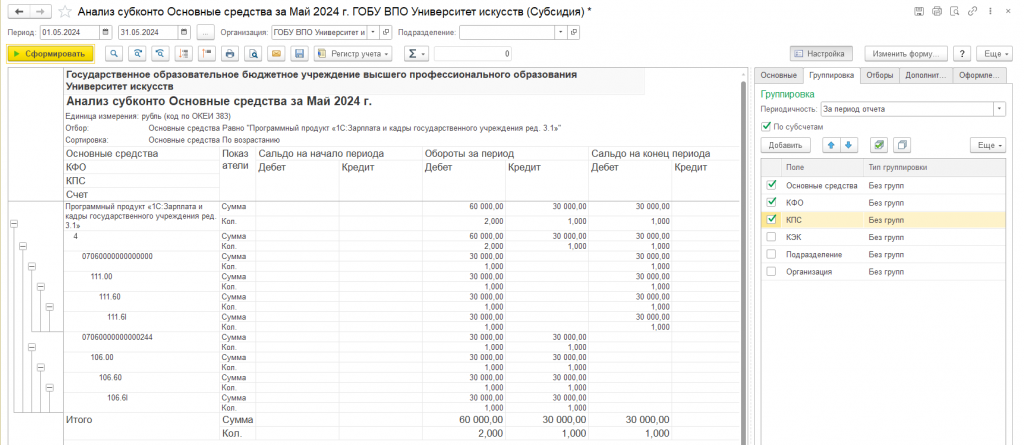Switch to the Отборы tab

[880, 76]
